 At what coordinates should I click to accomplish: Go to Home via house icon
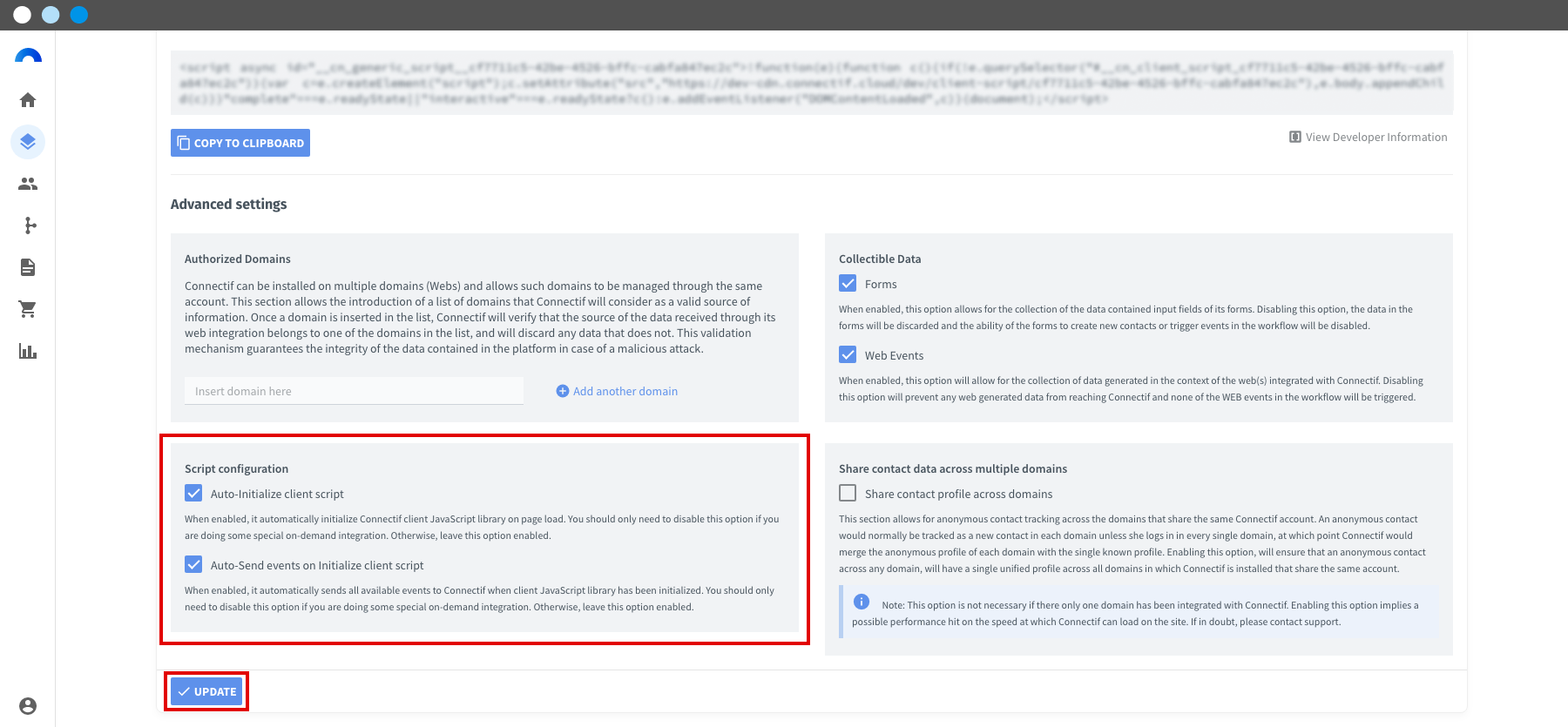[28, 100]
